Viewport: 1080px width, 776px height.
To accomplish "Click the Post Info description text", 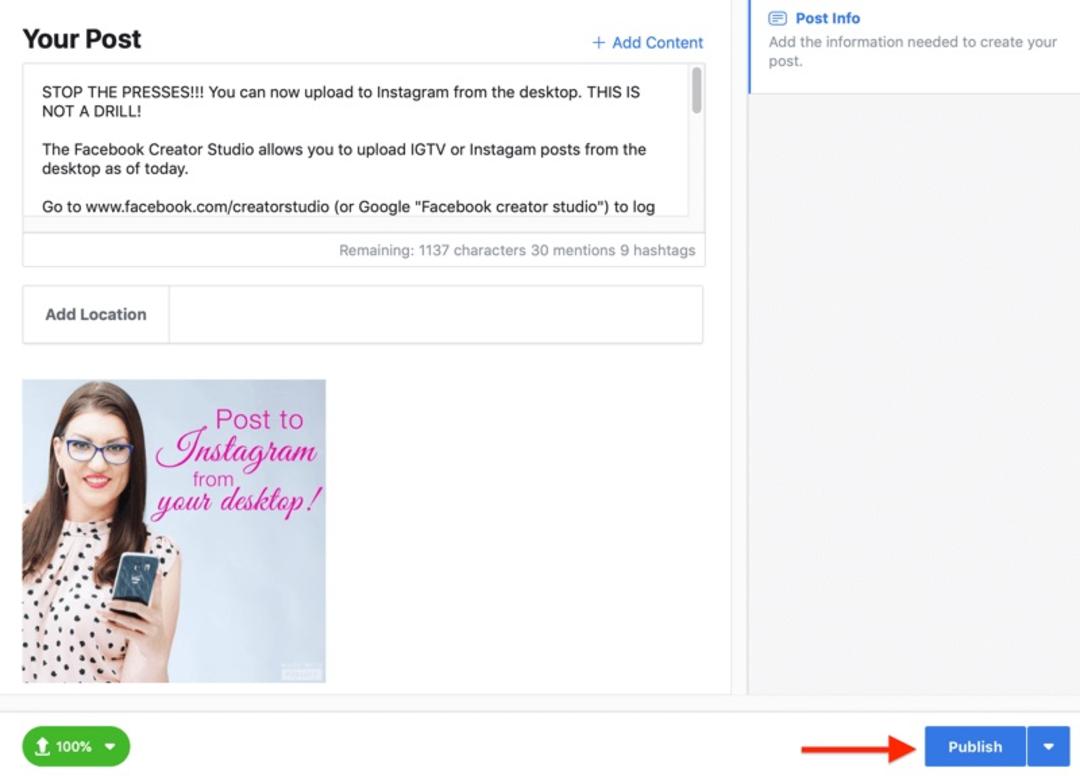I will click(x=913, y=52).
